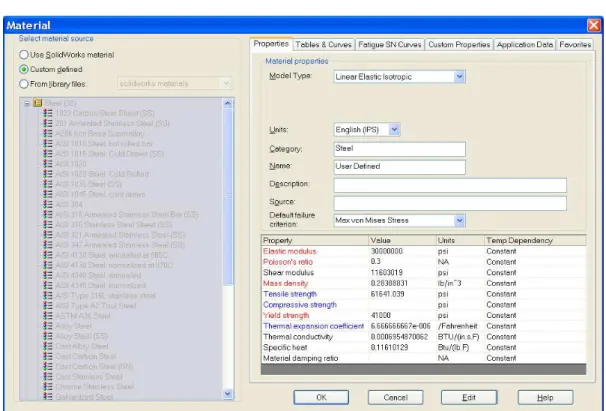Click the icon beside A286 Iron Base Superalloy
Screen dimensions: 606x411
click(48, 133)
